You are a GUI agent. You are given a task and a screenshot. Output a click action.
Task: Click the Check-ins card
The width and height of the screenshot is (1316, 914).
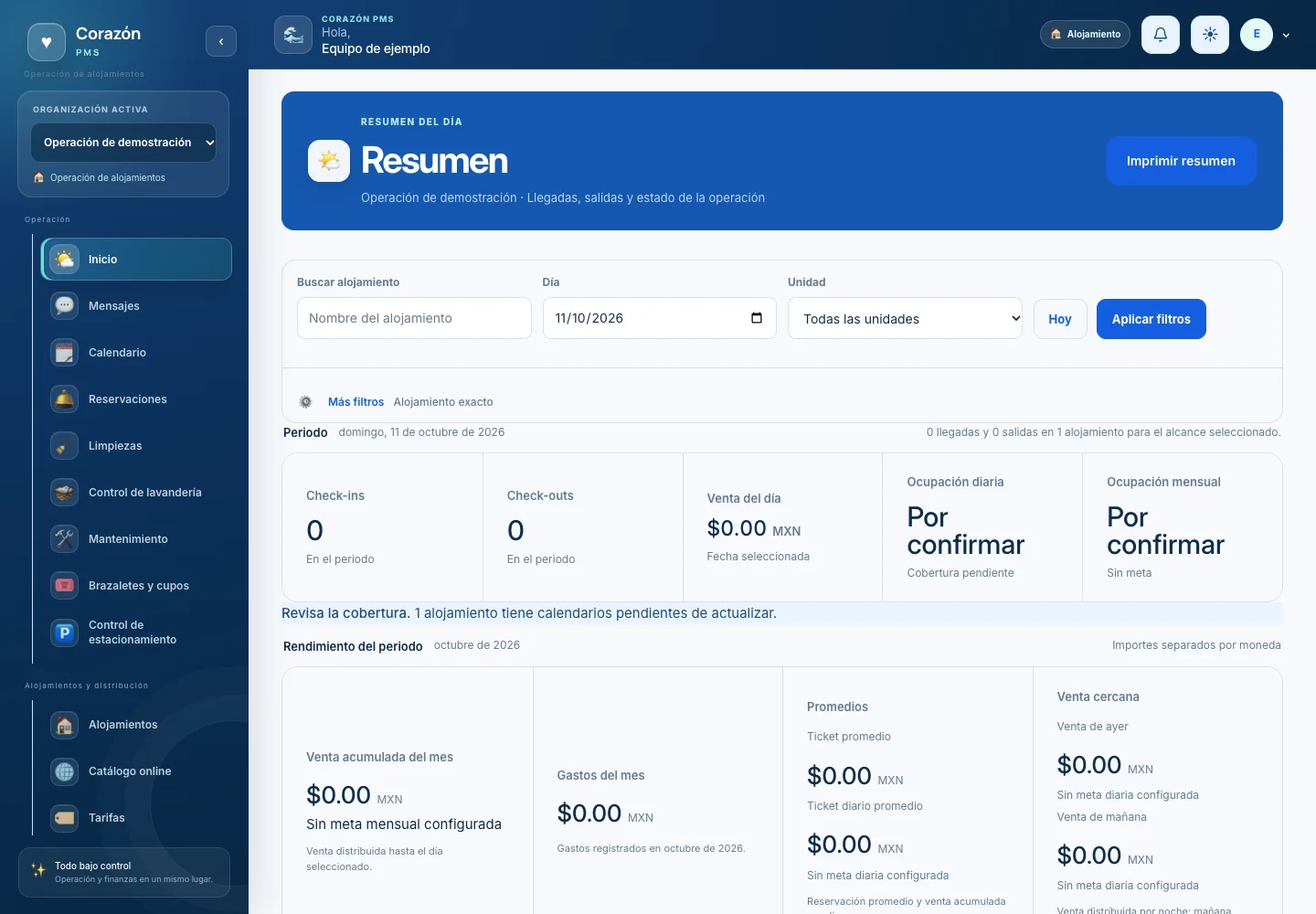[382, 527]
